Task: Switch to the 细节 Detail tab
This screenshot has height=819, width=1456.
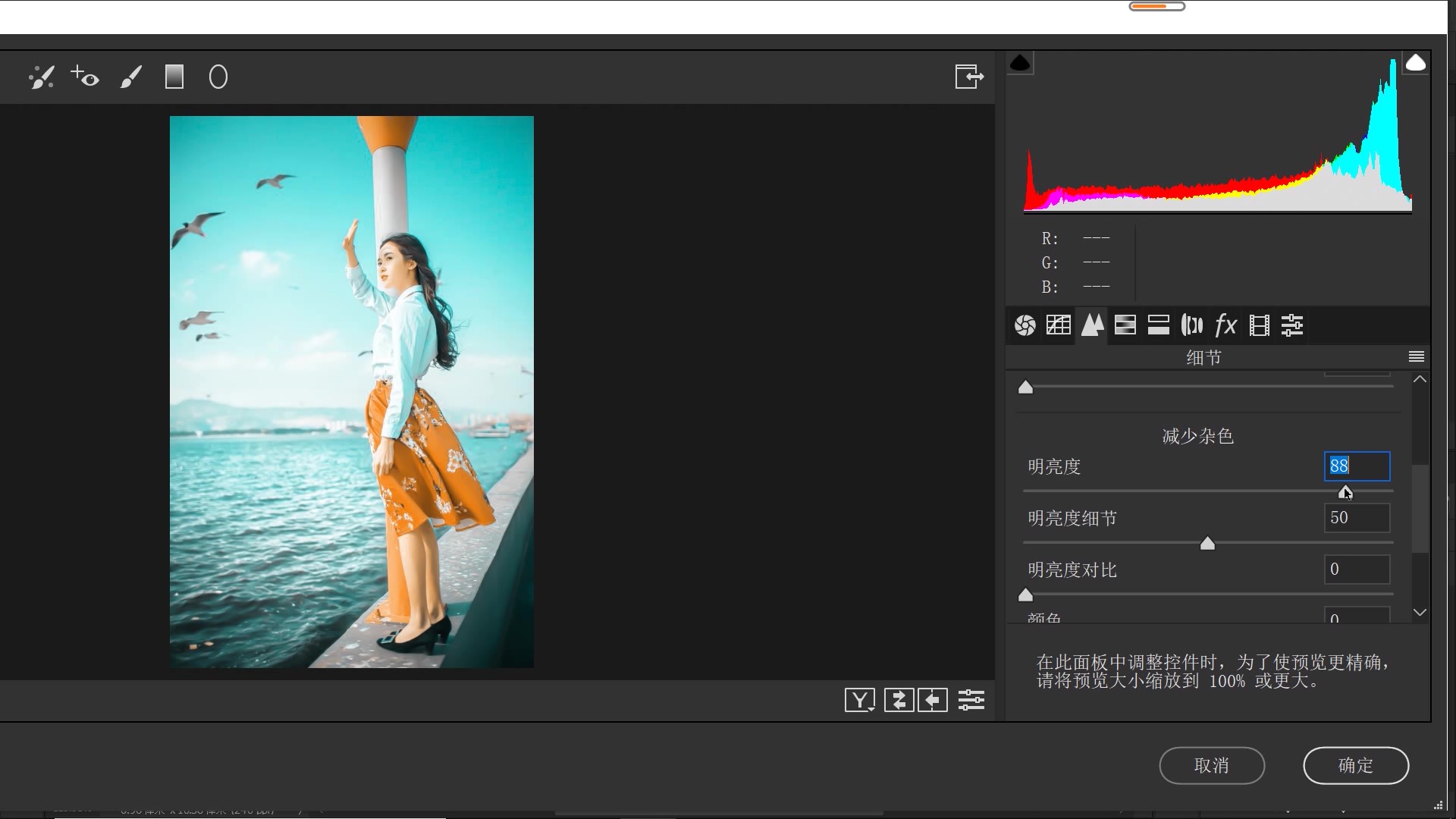Action: [1092, 325]
